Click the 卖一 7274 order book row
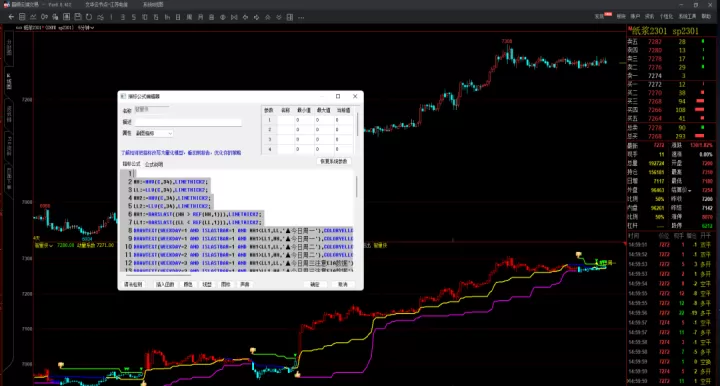 point(666,76)
